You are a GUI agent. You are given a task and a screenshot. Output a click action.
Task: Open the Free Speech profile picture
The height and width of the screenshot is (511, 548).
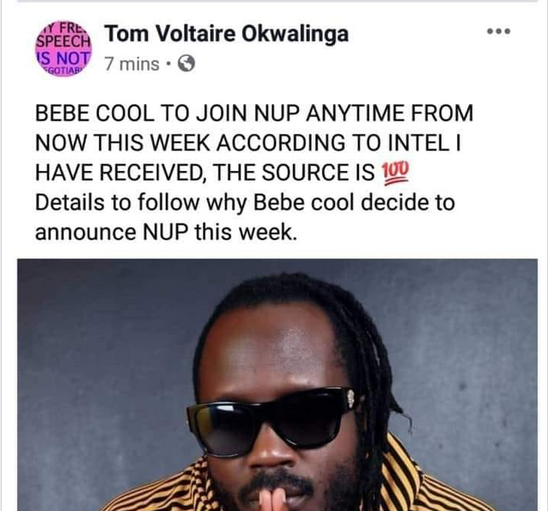point(64,48)
